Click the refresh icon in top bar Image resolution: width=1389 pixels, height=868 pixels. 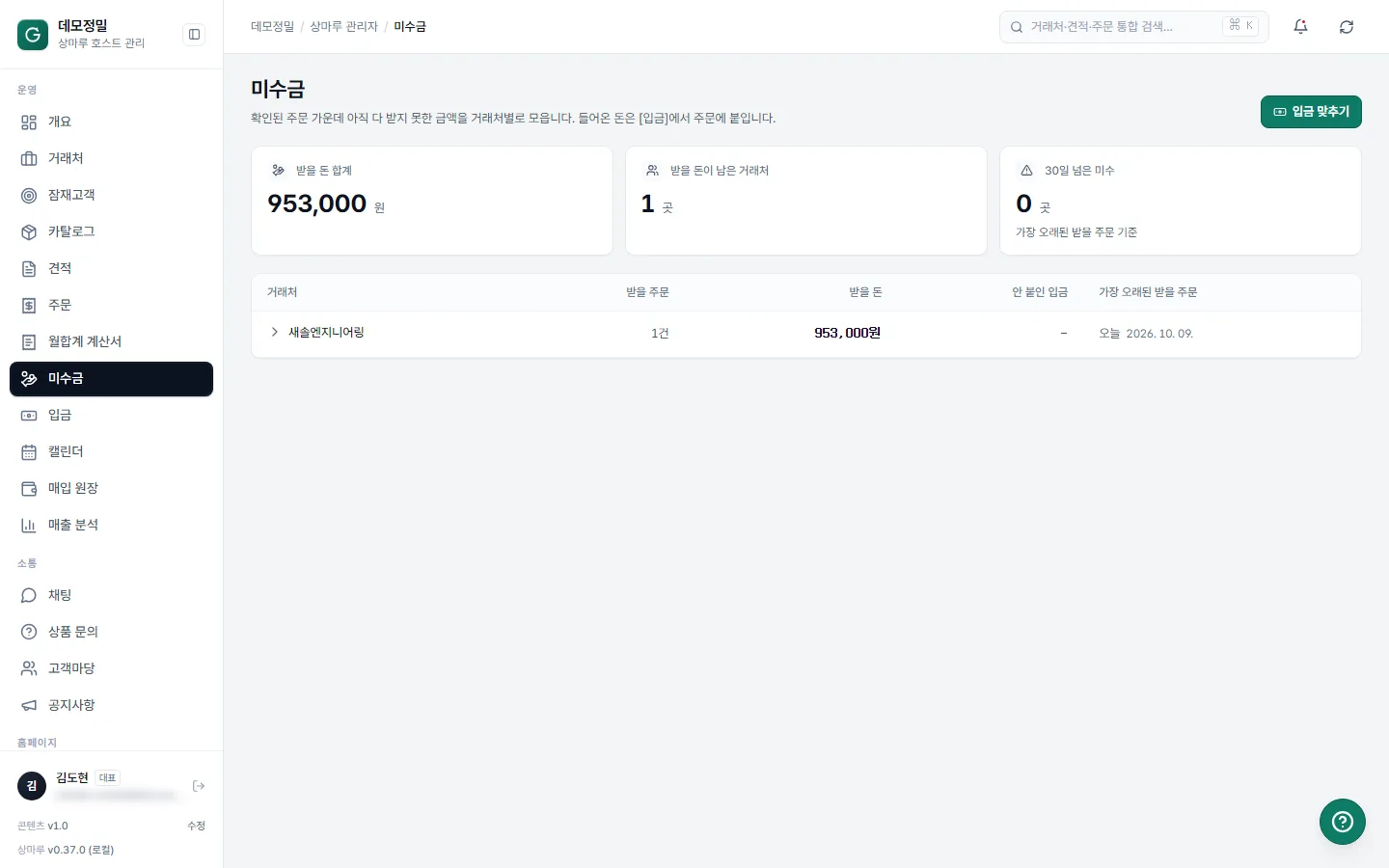tap(1347, 27)
